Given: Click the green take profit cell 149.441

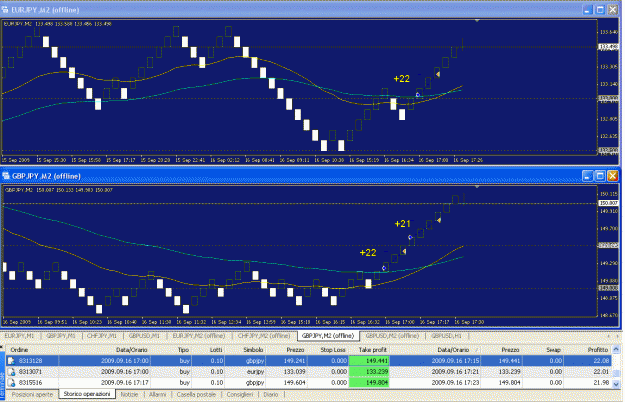Looking at the screenshot, I should 369,361.
